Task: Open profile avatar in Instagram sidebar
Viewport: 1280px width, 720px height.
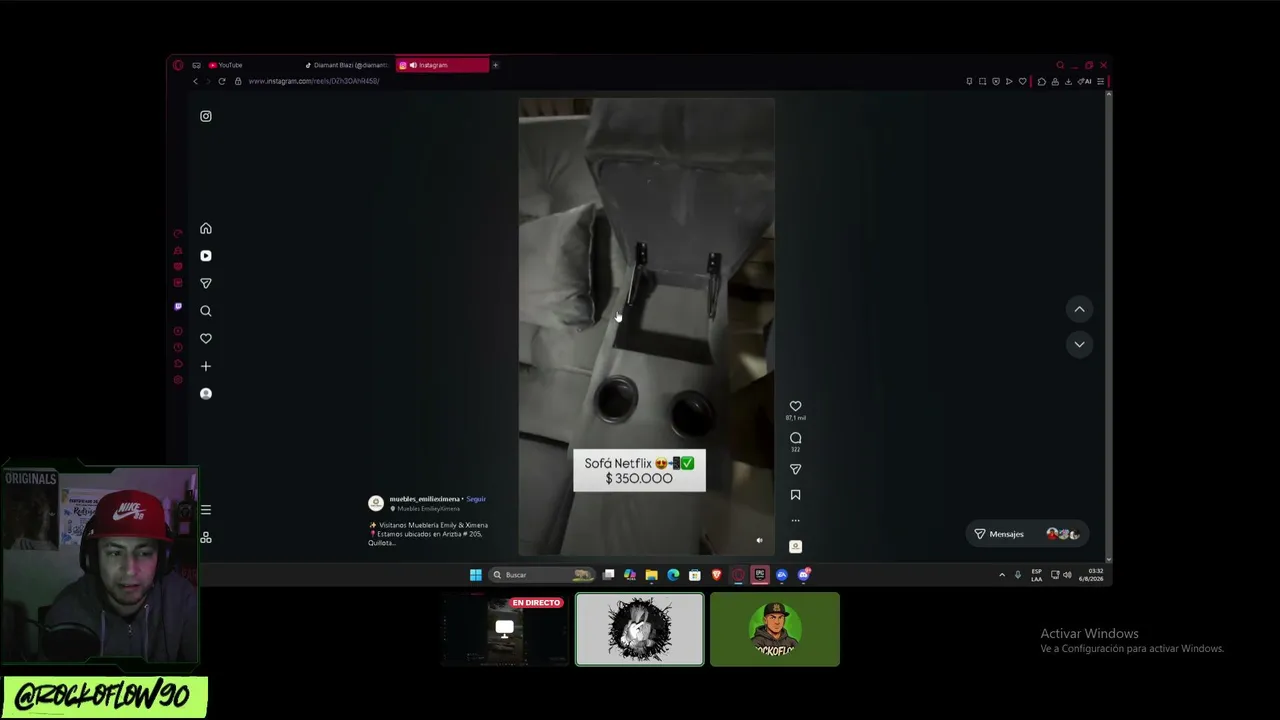Action: point(206,394)
